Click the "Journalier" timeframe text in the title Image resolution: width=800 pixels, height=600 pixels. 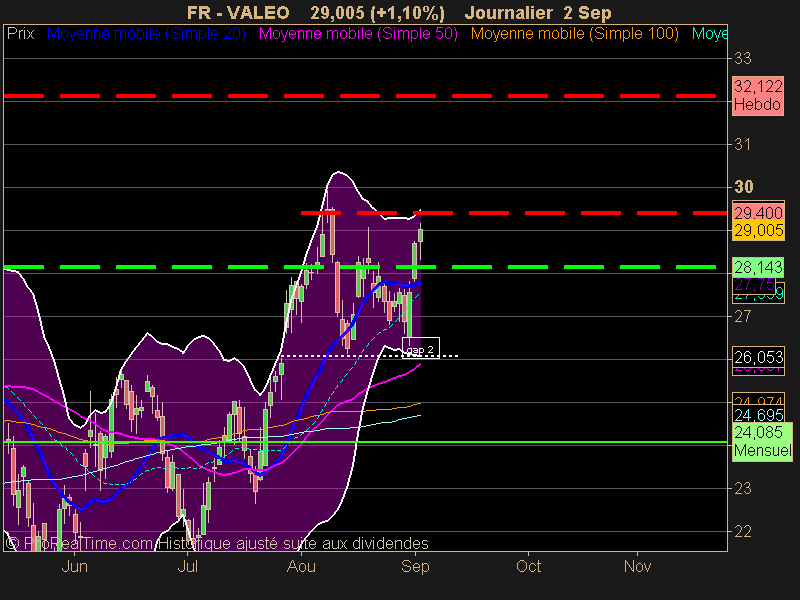(x=509, y=12)
